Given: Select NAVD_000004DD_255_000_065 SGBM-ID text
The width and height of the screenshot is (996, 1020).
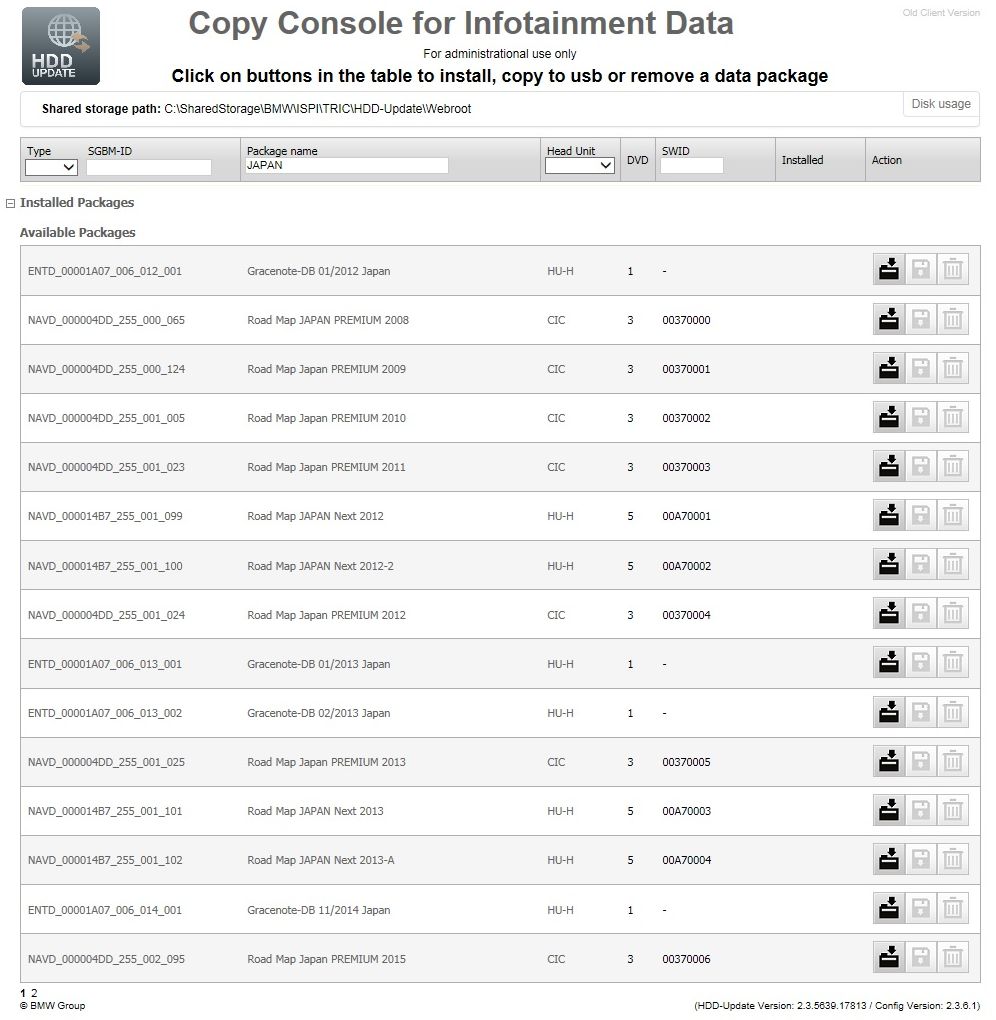Looking at the screenshot, I should (106, 320).
